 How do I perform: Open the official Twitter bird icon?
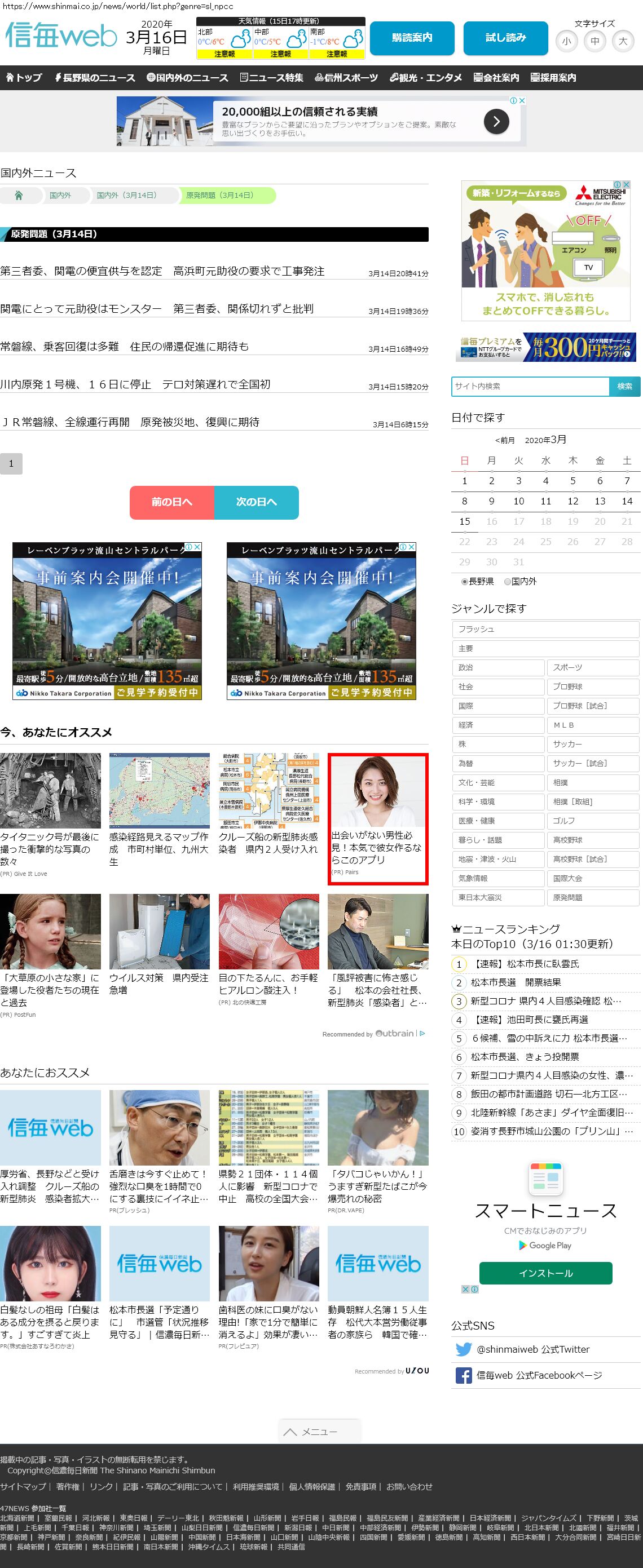tap(464, 1349)
